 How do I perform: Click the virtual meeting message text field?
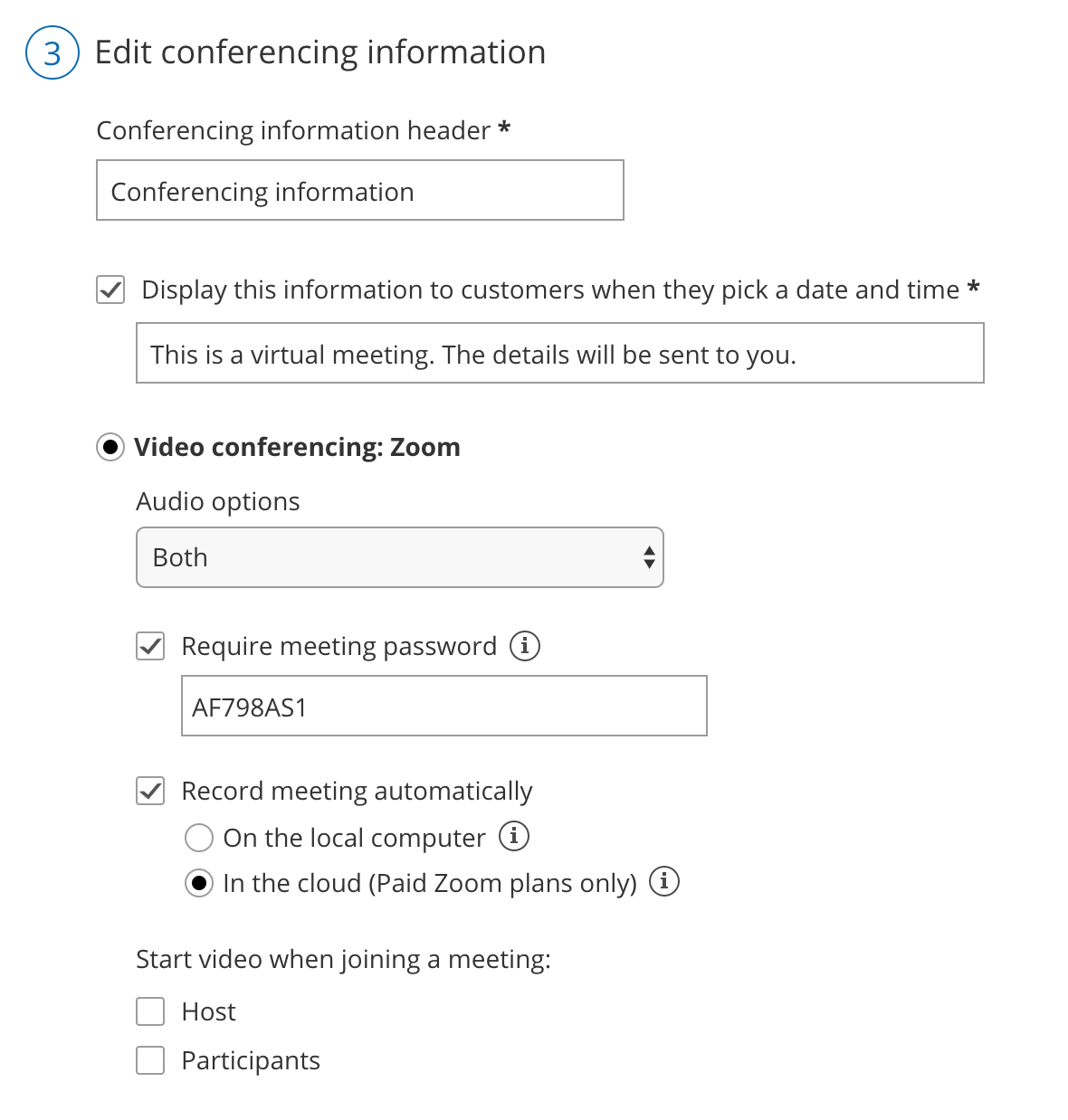[x=559, y=353]
